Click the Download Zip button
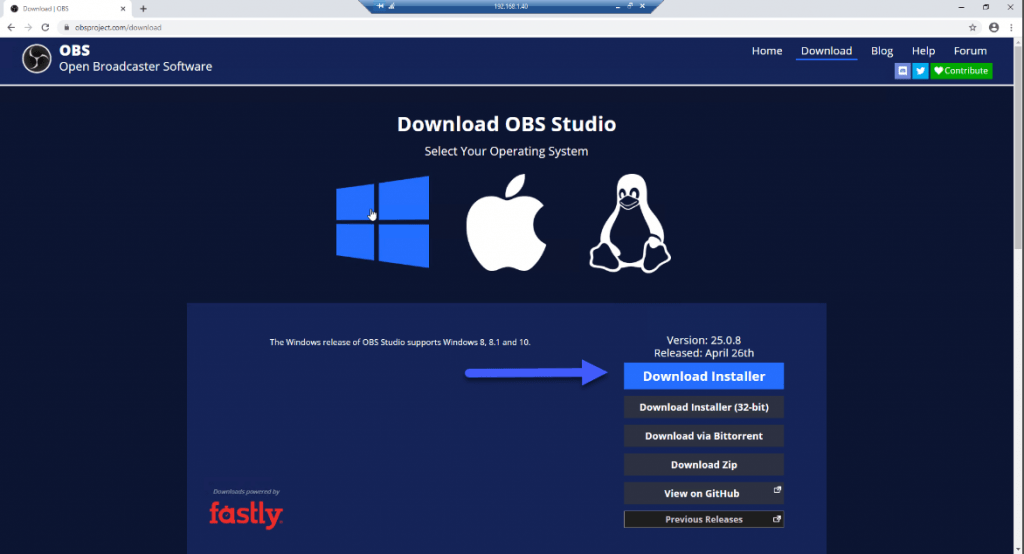This screenshot has height=554, width=1024. [x=704, y=464]
